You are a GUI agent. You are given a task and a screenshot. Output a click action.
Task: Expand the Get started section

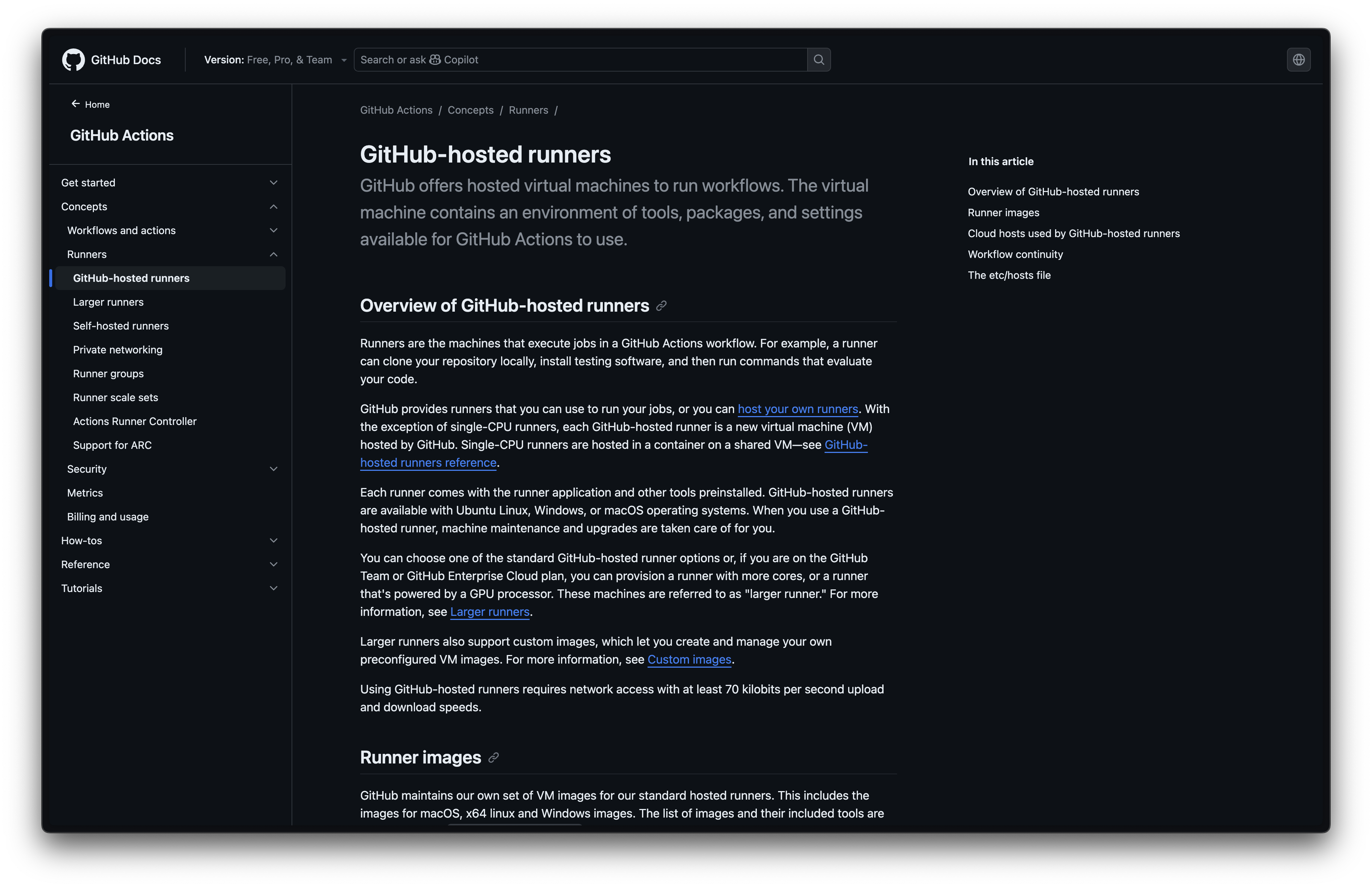[x=274, y=183]
